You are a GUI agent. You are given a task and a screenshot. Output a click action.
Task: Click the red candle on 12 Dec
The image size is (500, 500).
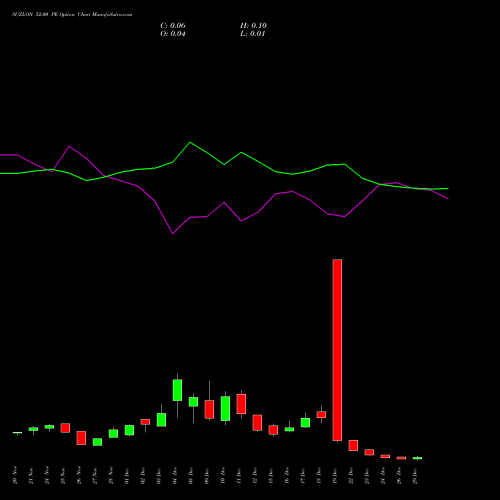(257, 423)
